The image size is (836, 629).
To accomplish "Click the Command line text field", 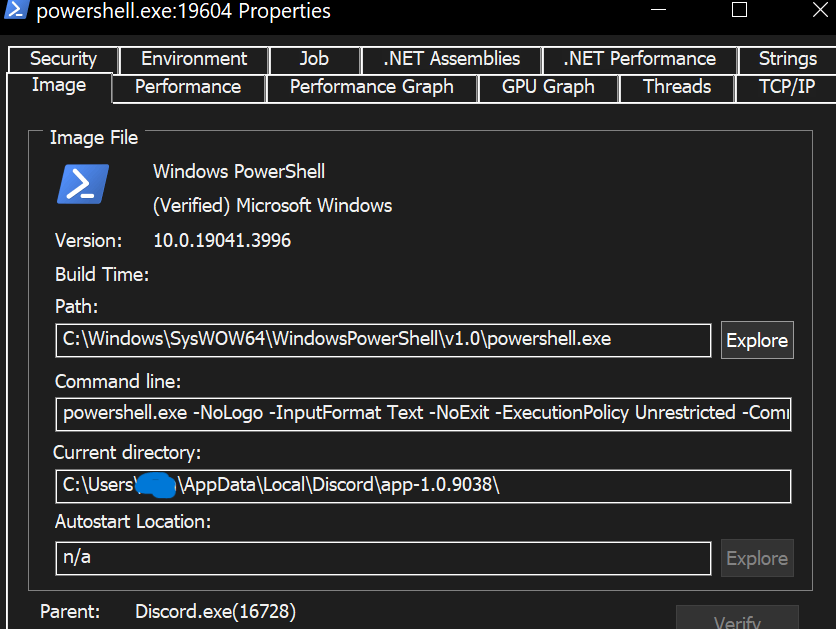I will tap(423, 414).
